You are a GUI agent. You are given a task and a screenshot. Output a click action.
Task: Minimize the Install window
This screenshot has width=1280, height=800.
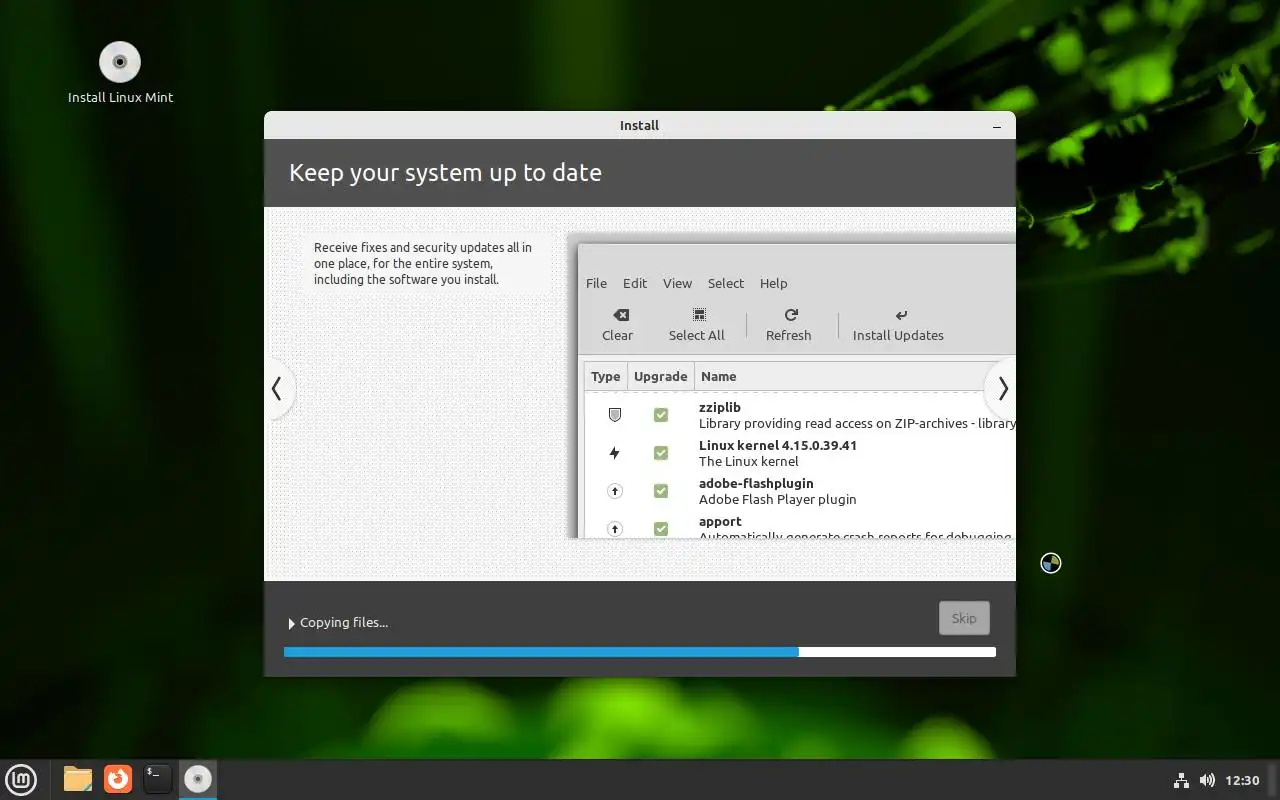click(996, 126)
